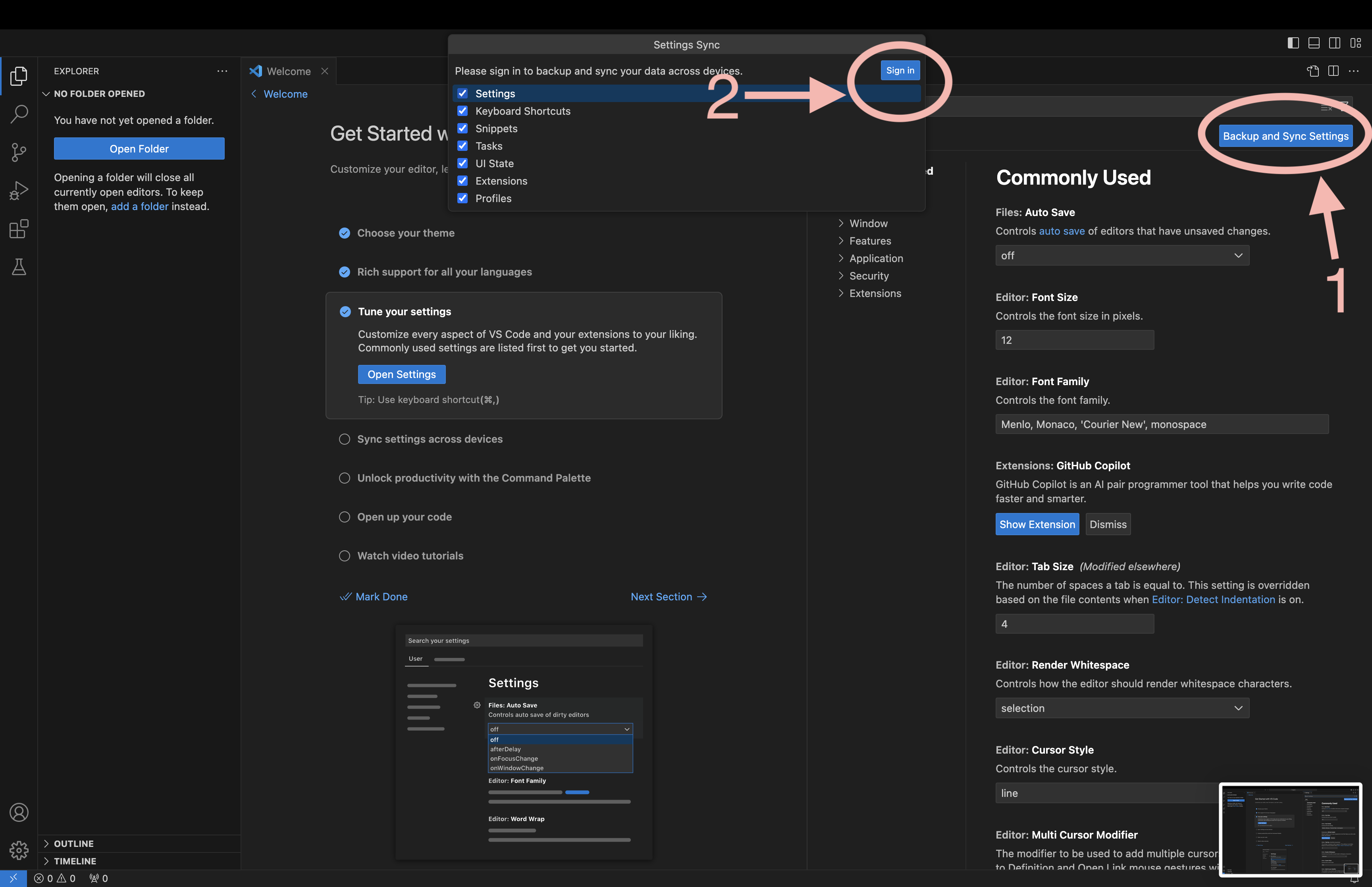Open the Manage gear icon
This screenshot has height=887, width=1372.
pos(19,850)
